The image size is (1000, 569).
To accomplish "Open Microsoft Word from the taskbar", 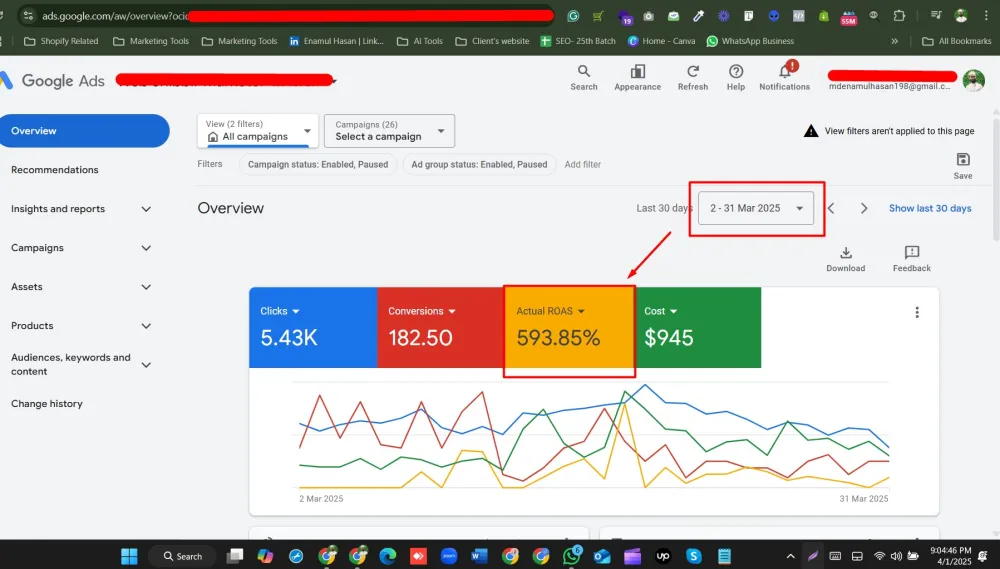I will coord(479,556).
